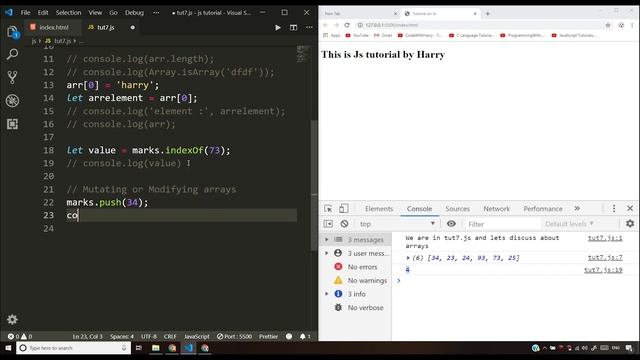
Task: Clear the console output
Action: coord(344,224)
